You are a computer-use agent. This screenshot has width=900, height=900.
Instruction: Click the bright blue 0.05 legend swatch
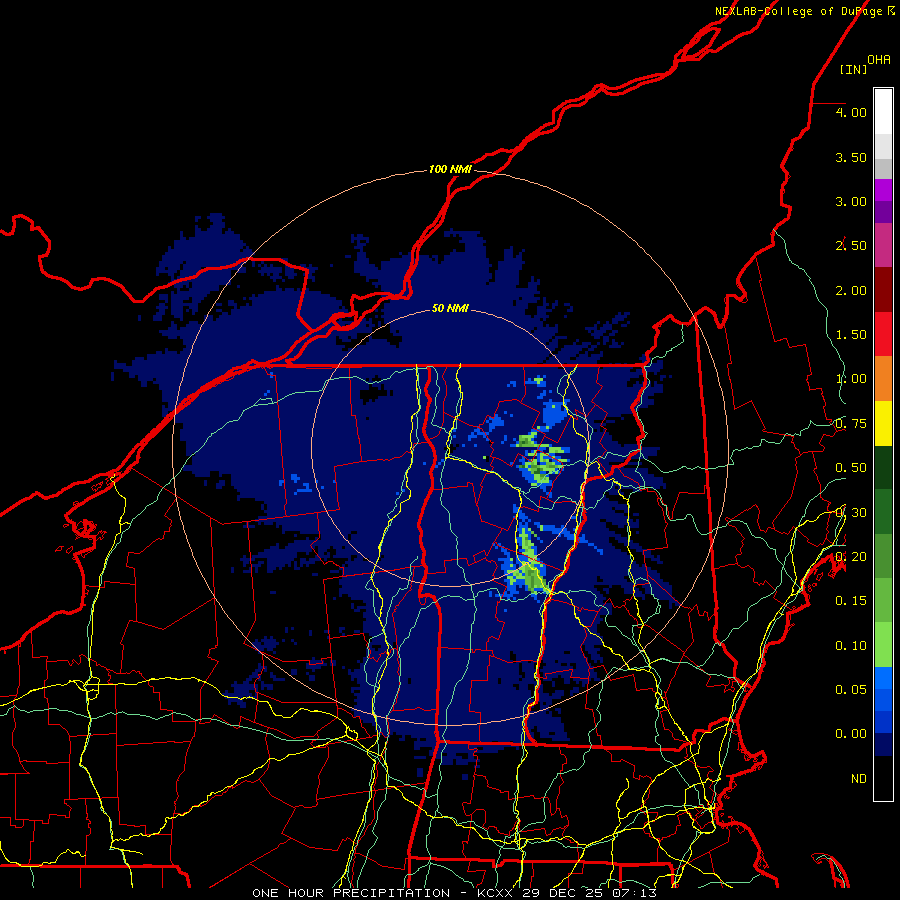point(883,678)
